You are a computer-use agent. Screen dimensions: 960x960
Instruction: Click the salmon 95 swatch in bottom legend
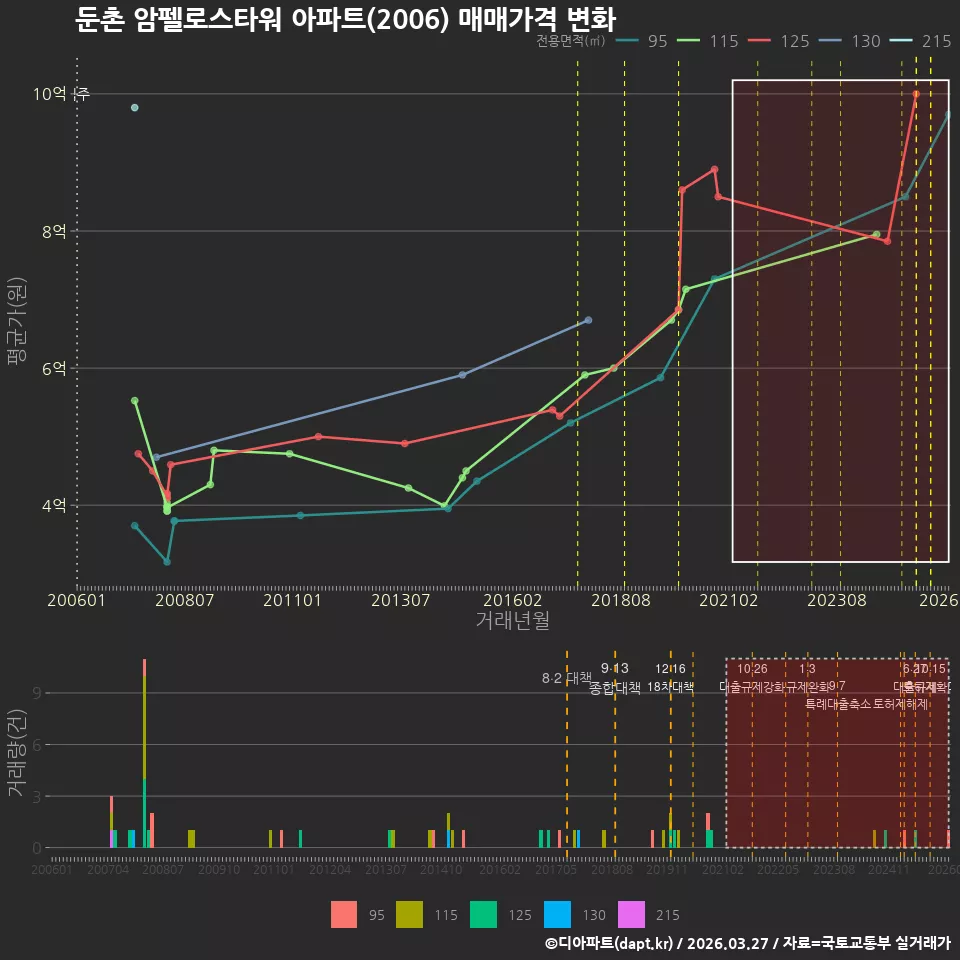343,915
